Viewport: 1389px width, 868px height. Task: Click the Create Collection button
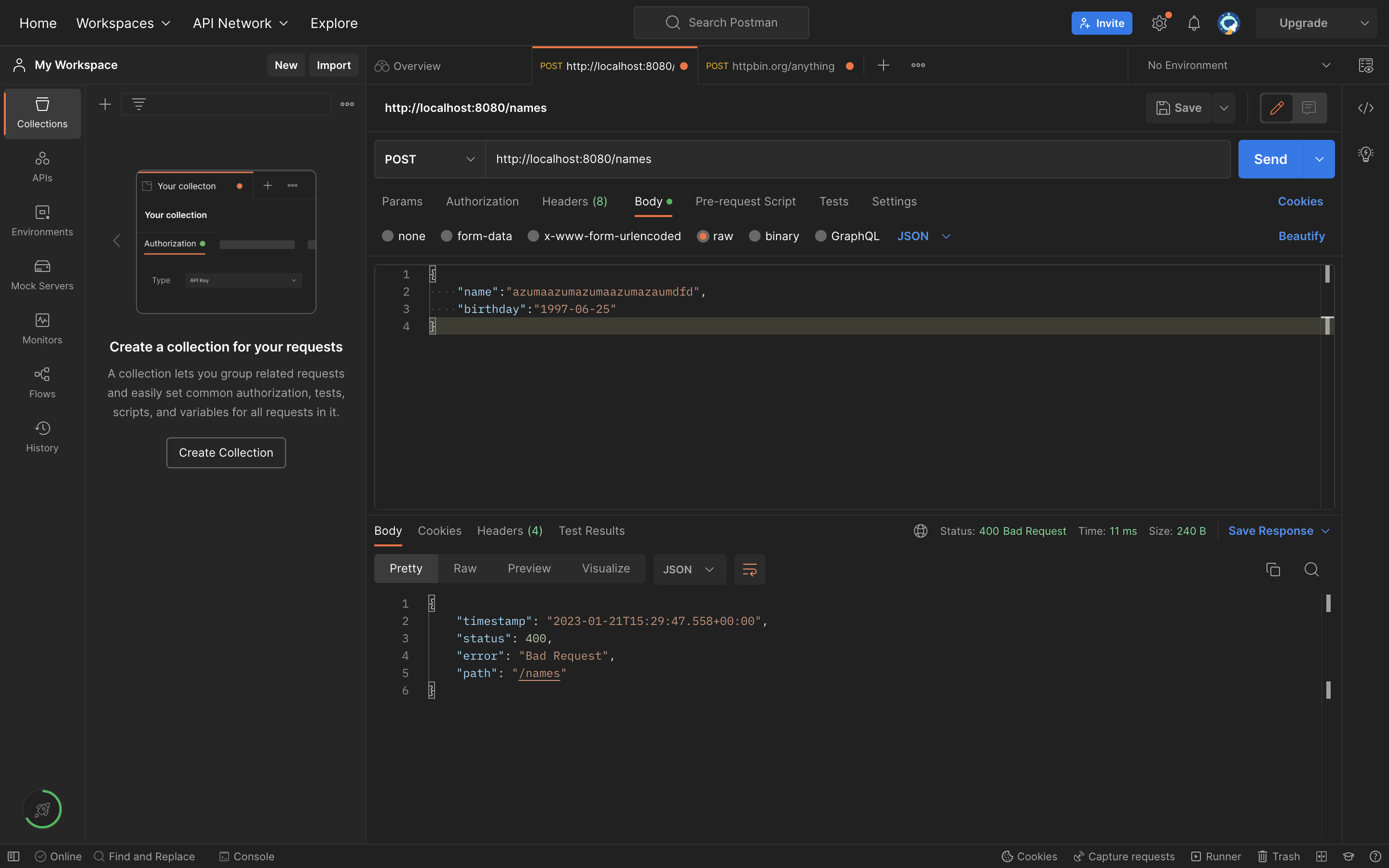[226, 452]
